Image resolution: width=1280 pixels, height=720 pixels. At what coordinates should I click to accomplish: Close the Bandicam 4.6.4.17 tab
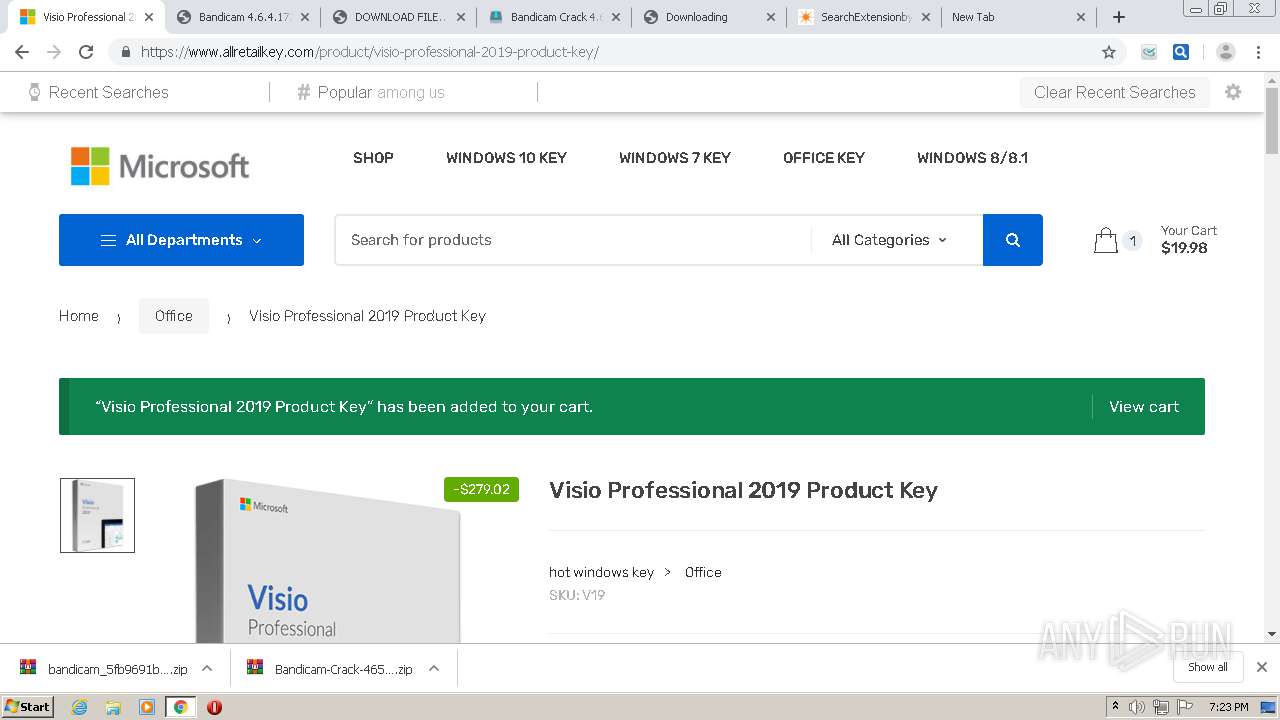(303, 17)
